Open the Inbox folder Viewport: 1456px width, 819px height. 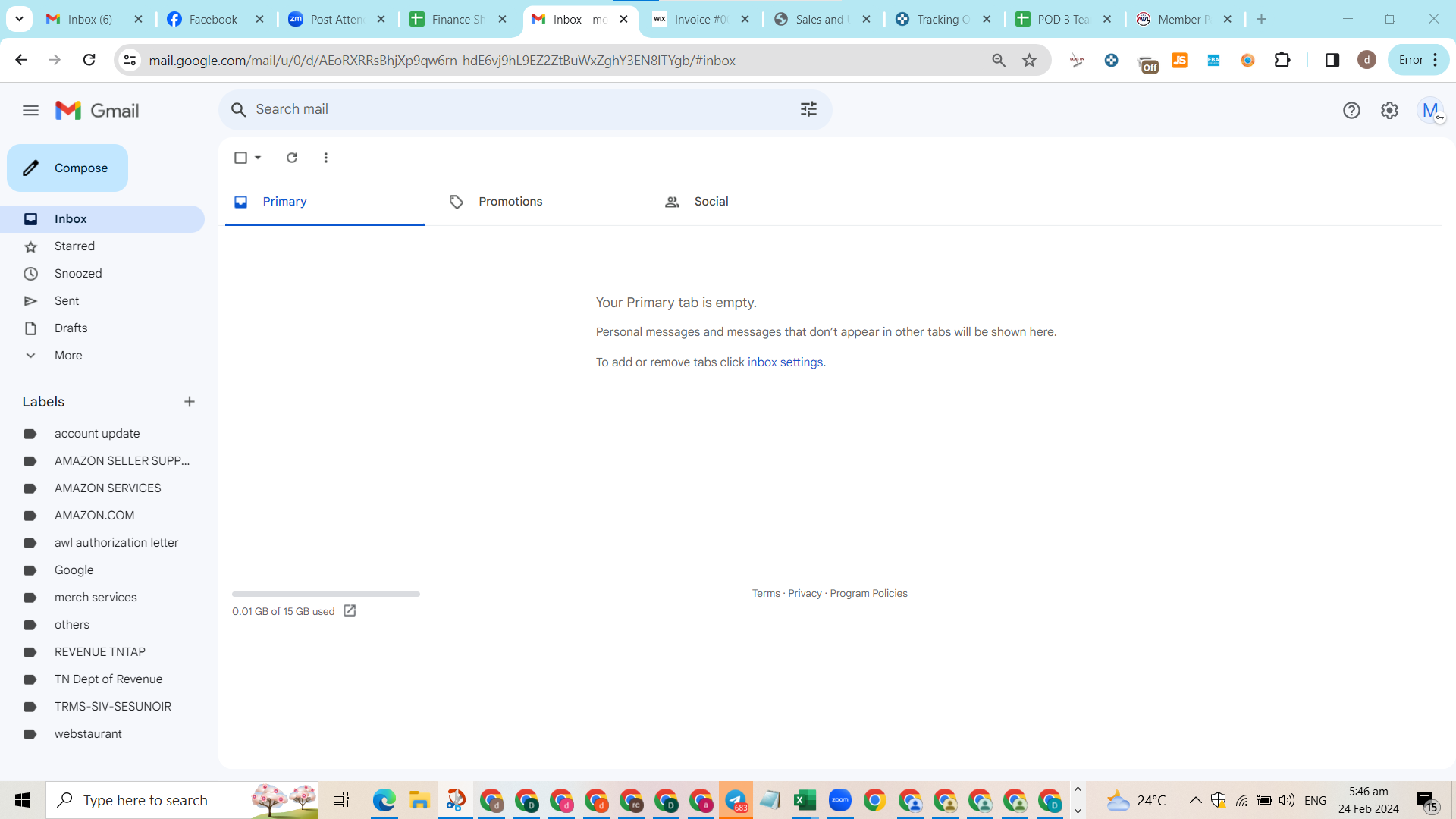pos(102,219)
